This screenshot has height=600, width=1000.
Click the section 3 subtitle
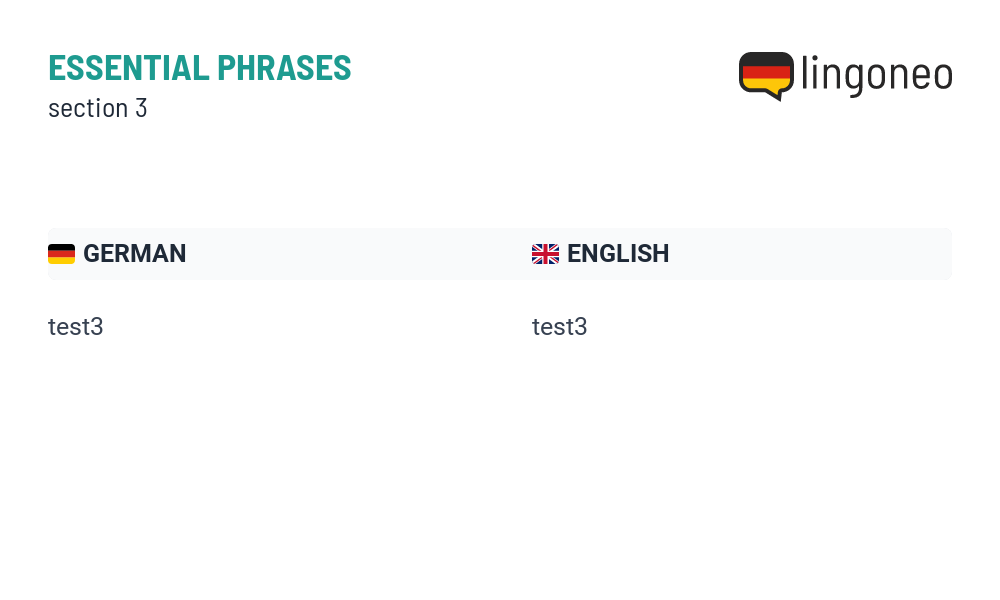[x=98, y=108]
